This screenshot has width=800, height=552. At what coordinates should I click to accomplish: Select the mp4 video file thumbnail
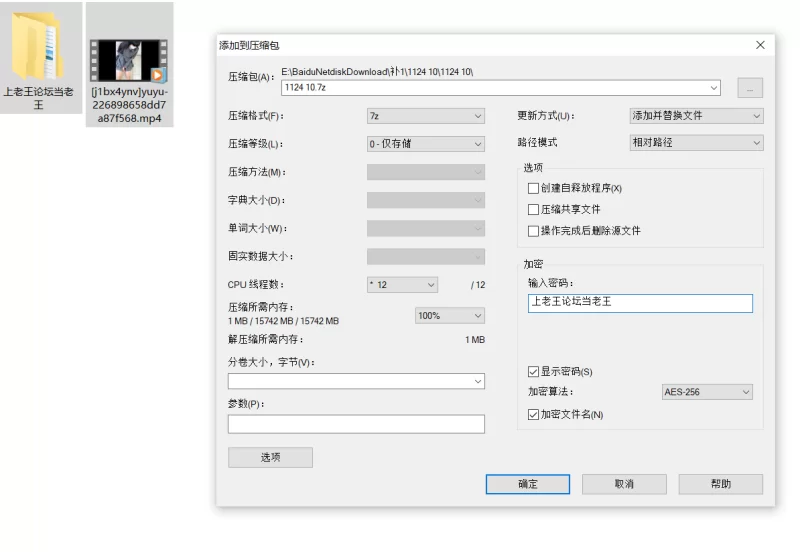129,61
